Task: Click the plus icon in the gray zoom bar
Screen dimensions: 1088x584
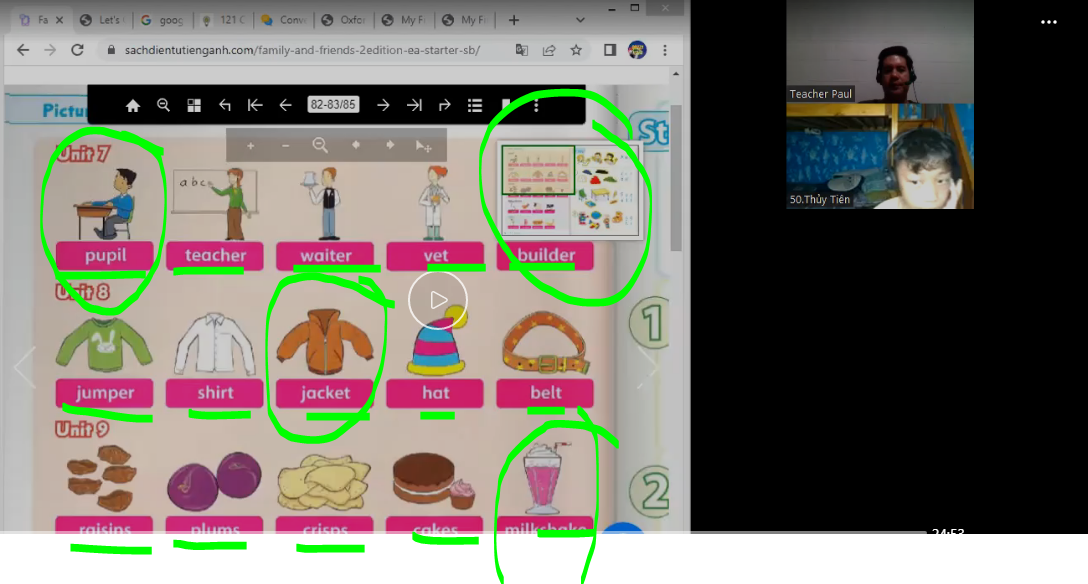Action: [250, 146]
